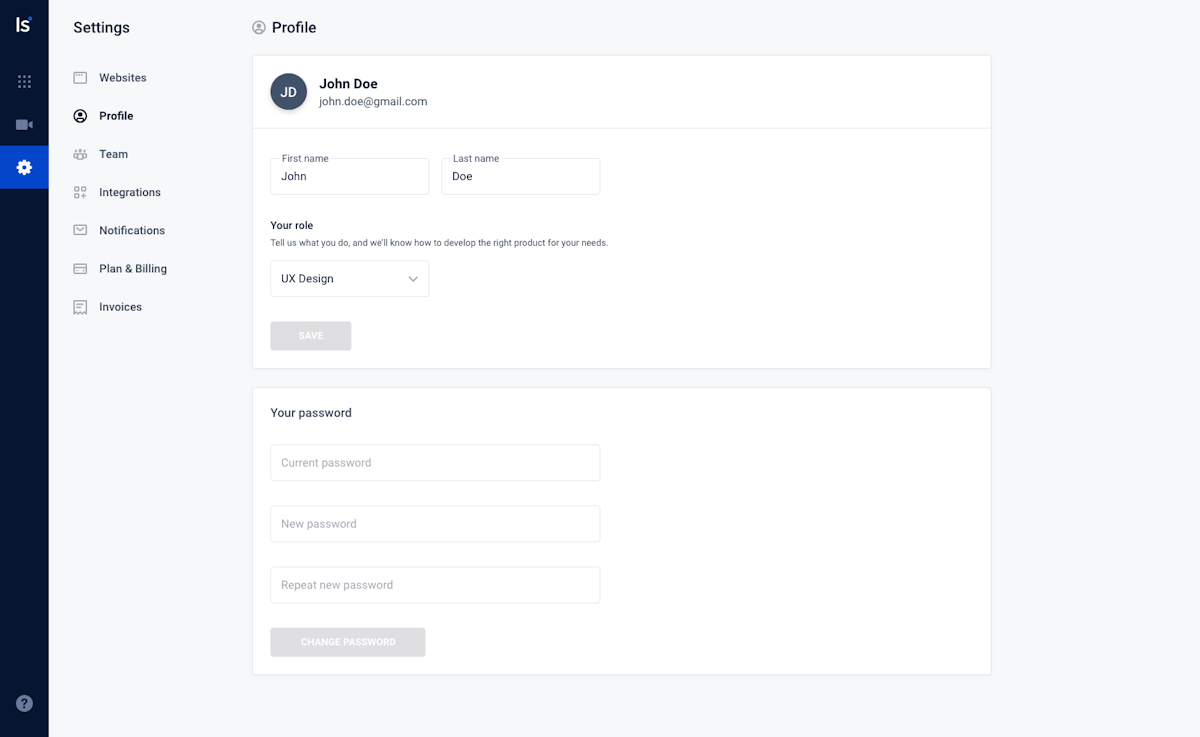1200x737 pixels.
Task: Click the Invoices receipt icon
Action: (x=80, y=307)
